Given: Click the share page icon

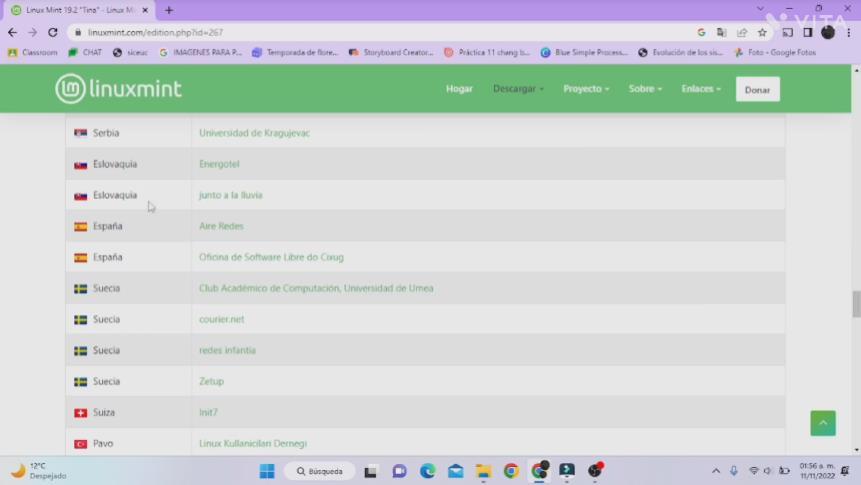Looking at the screenshot, I should click(x=742, y=33).
